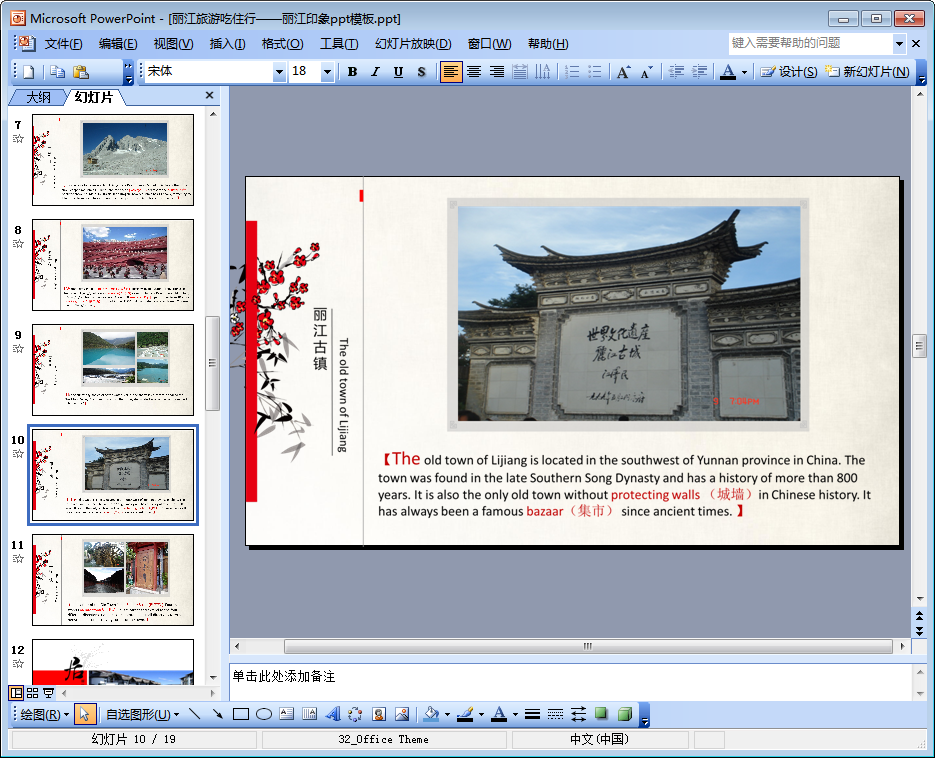The image size is (935, 758).
Task: Select the Arrow drawing tool
Action: click(217, 714)
